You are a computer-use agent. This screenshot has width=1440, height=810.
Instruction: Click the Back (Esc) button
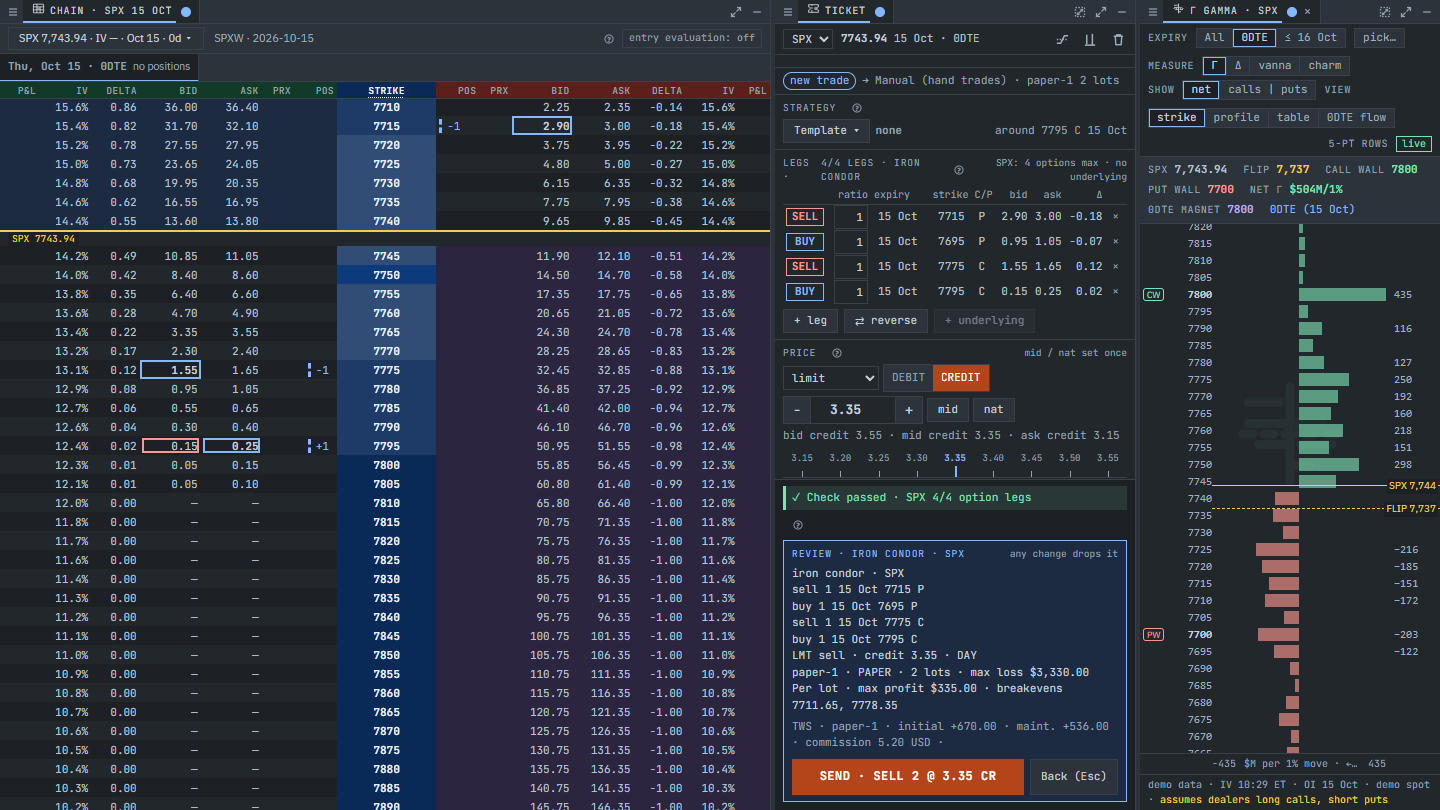pyautogui.click(x=1074, y=777)
